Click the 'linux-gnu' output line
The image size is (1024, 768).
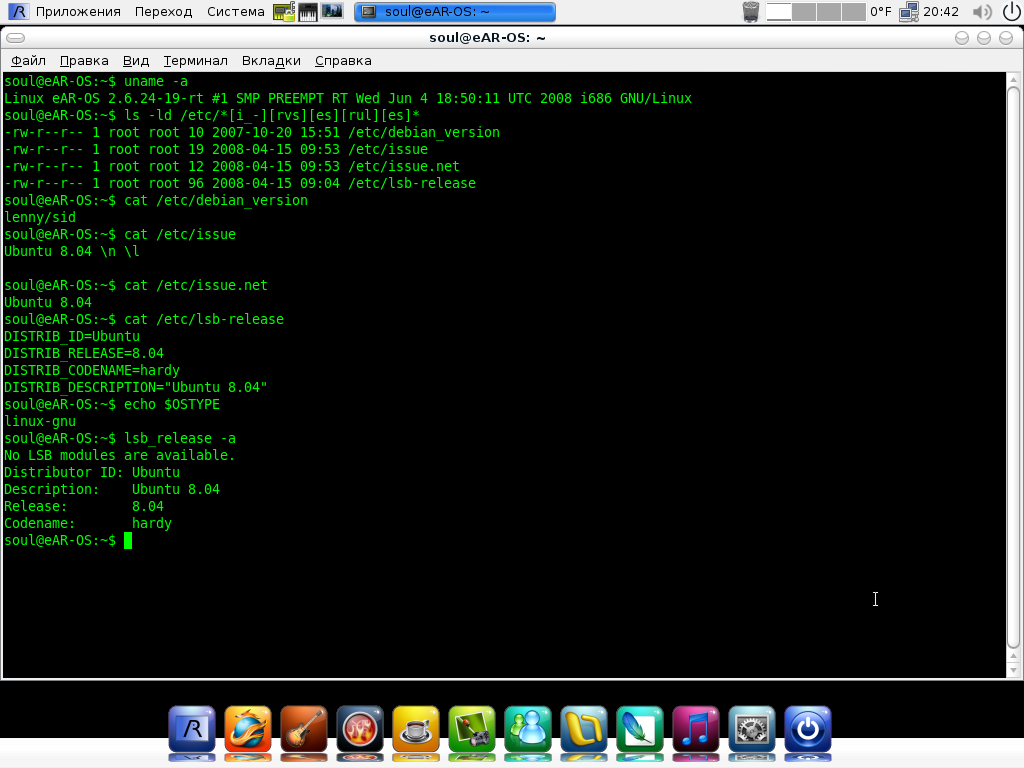point(40,421)
